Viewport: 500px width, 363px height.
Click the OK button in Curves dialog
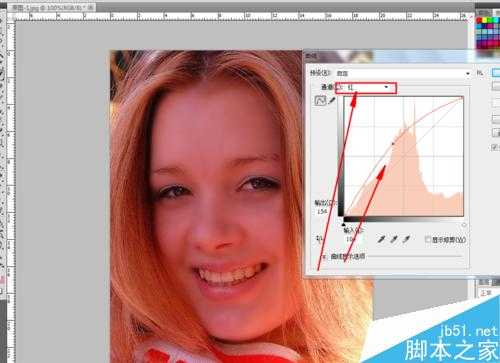pos(496,73)
